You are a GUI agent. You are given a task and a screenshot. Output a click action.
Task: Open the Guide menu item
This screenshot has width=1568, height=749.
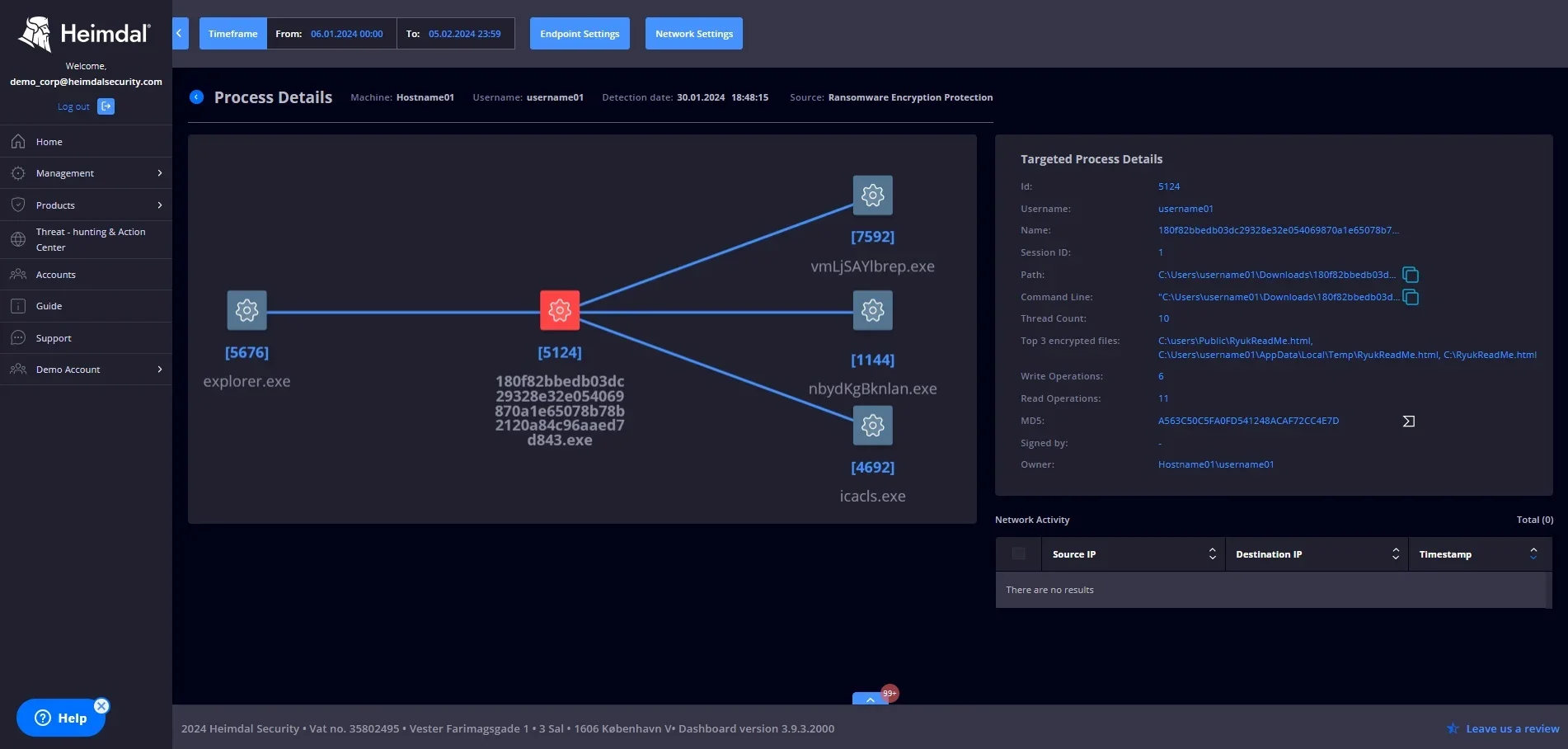(x=86, y=306)
